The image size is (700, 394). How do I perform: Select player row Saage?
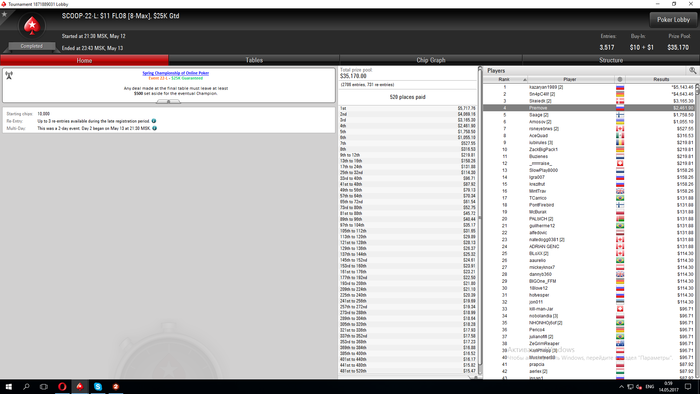tap(588, 115)
